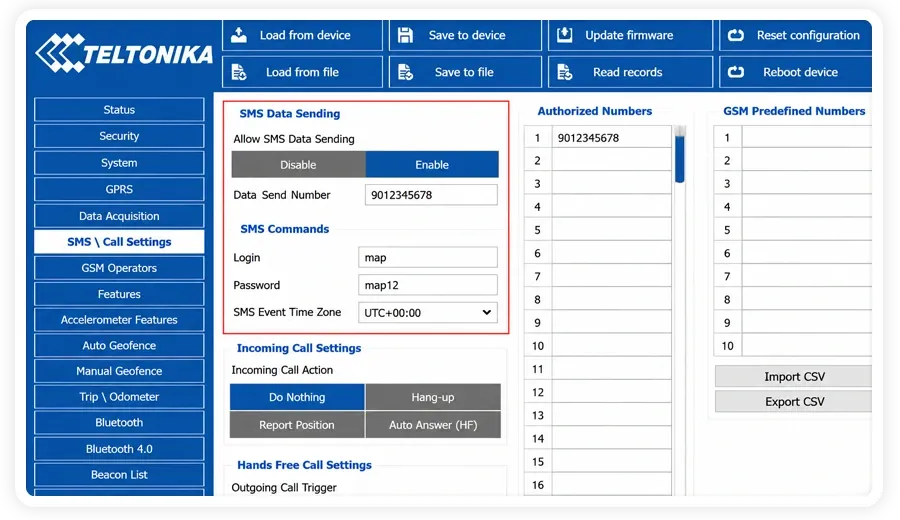This screenshot has height=520, width=900.
Task: Go to System settings
Action: [x=119, y=163]
